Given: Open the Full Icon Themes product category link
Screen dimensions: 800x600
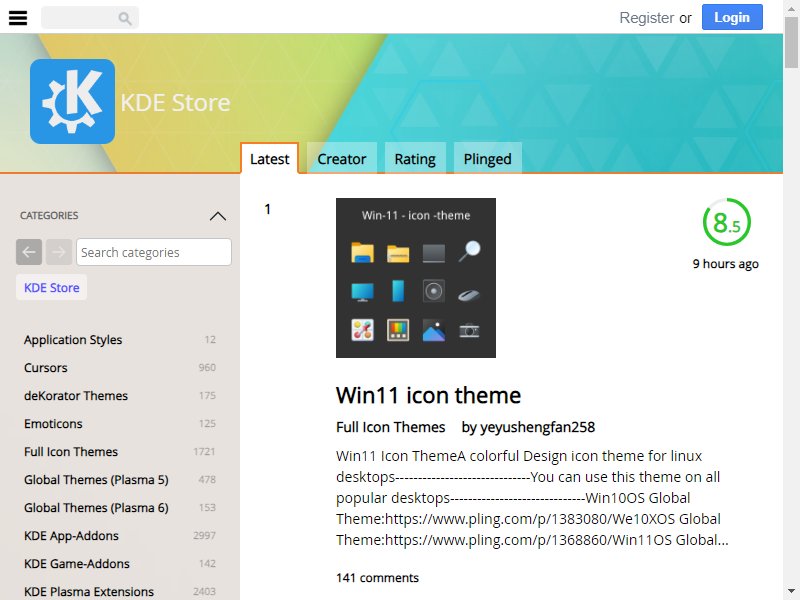Looking at the screenshot, I should tap(390, 427).
